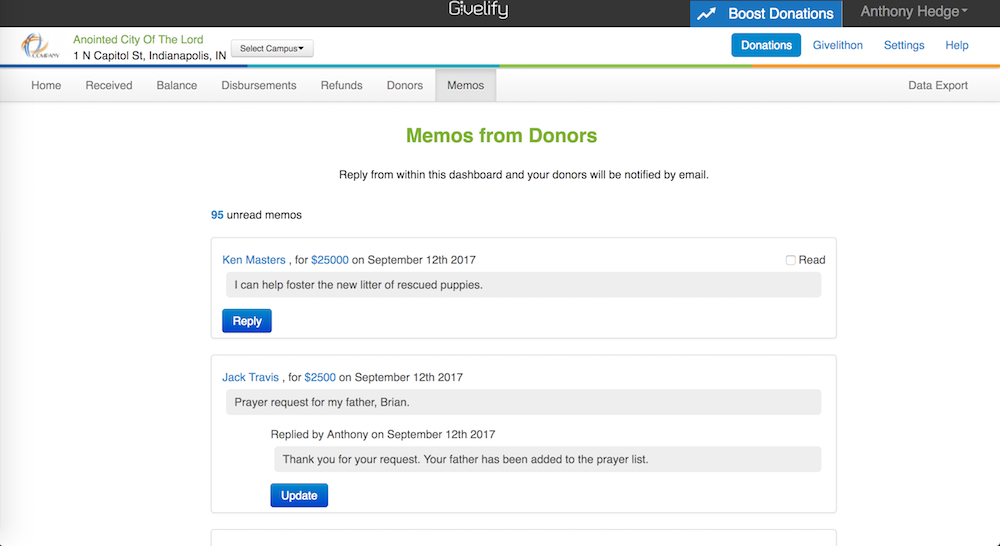Open the Settings menu item
The height and width of the screenshot is (546, 1000).
tap(903, 45)
